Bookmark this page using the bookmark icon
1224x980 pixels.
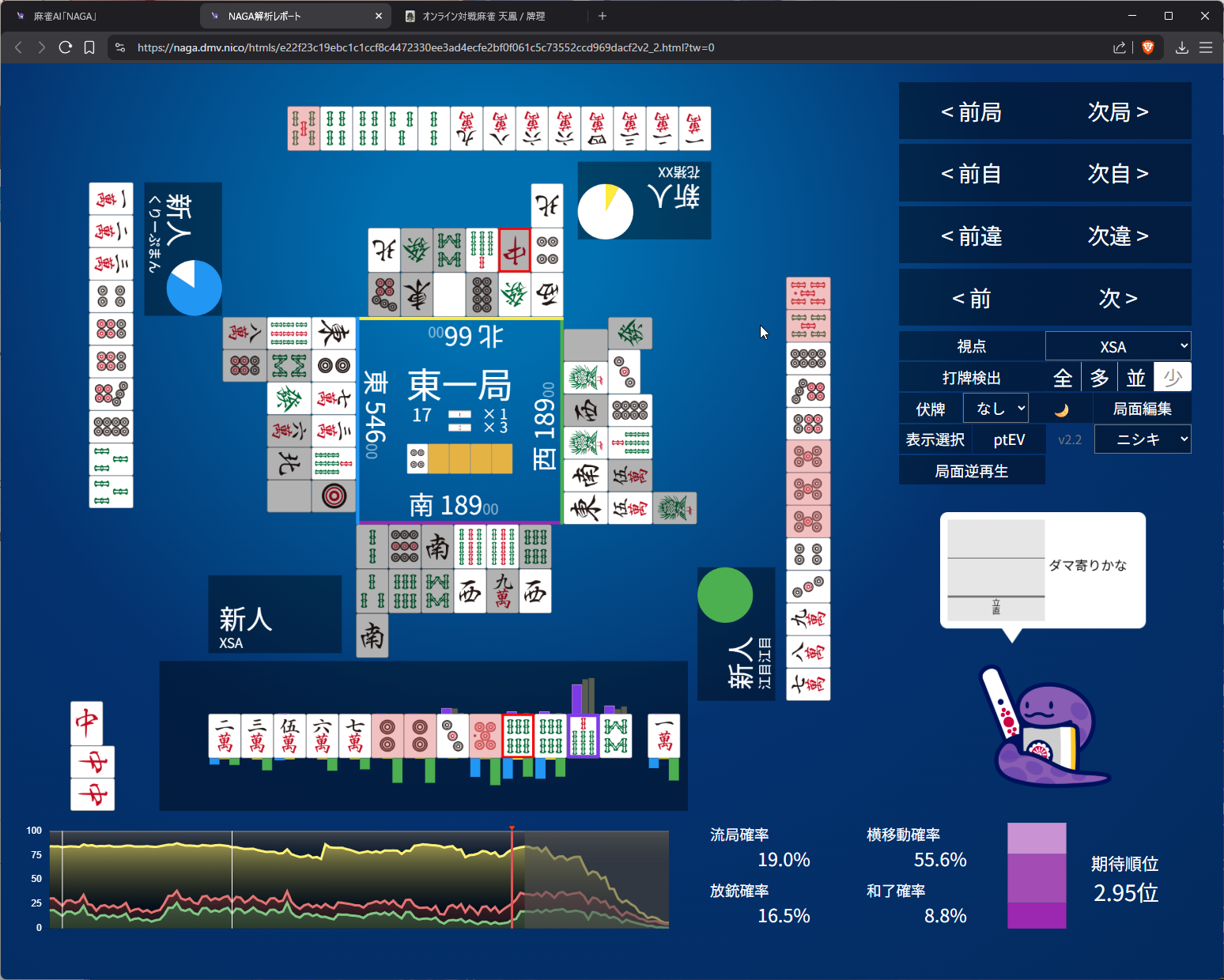coord(89,47)
